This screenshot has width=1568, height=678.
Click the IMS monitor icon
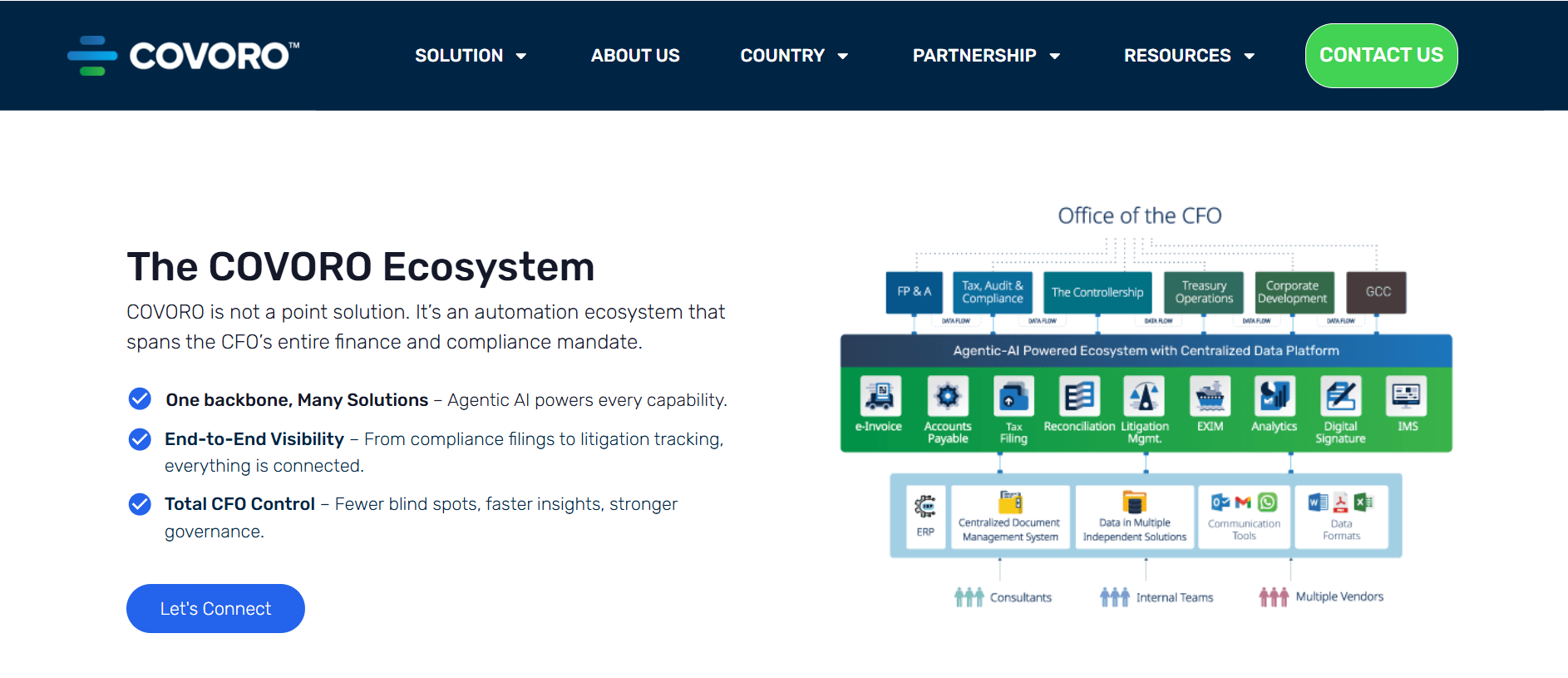(1407, 395)
